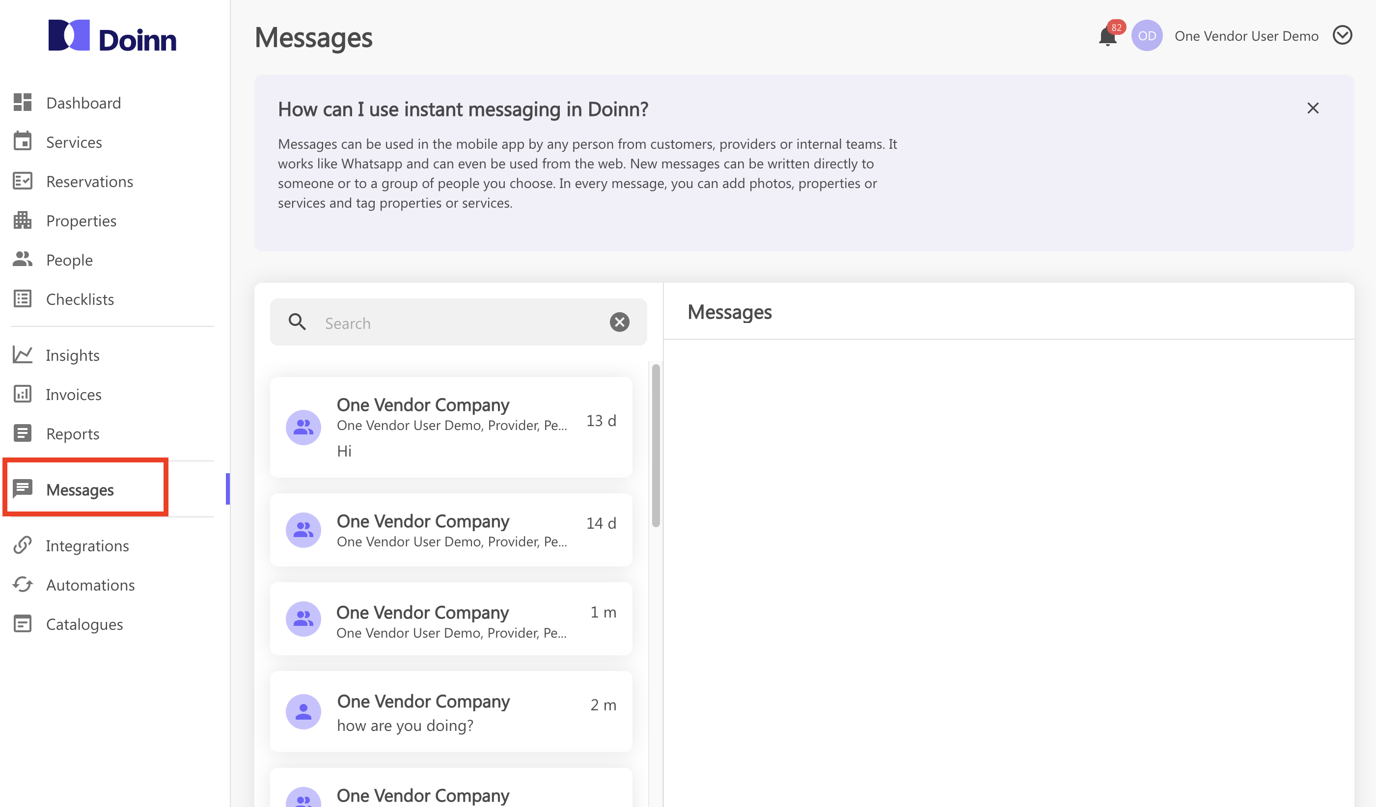The image size is (1376, 807).
Task: Open People section via its icon
Action: coord(23,260)
